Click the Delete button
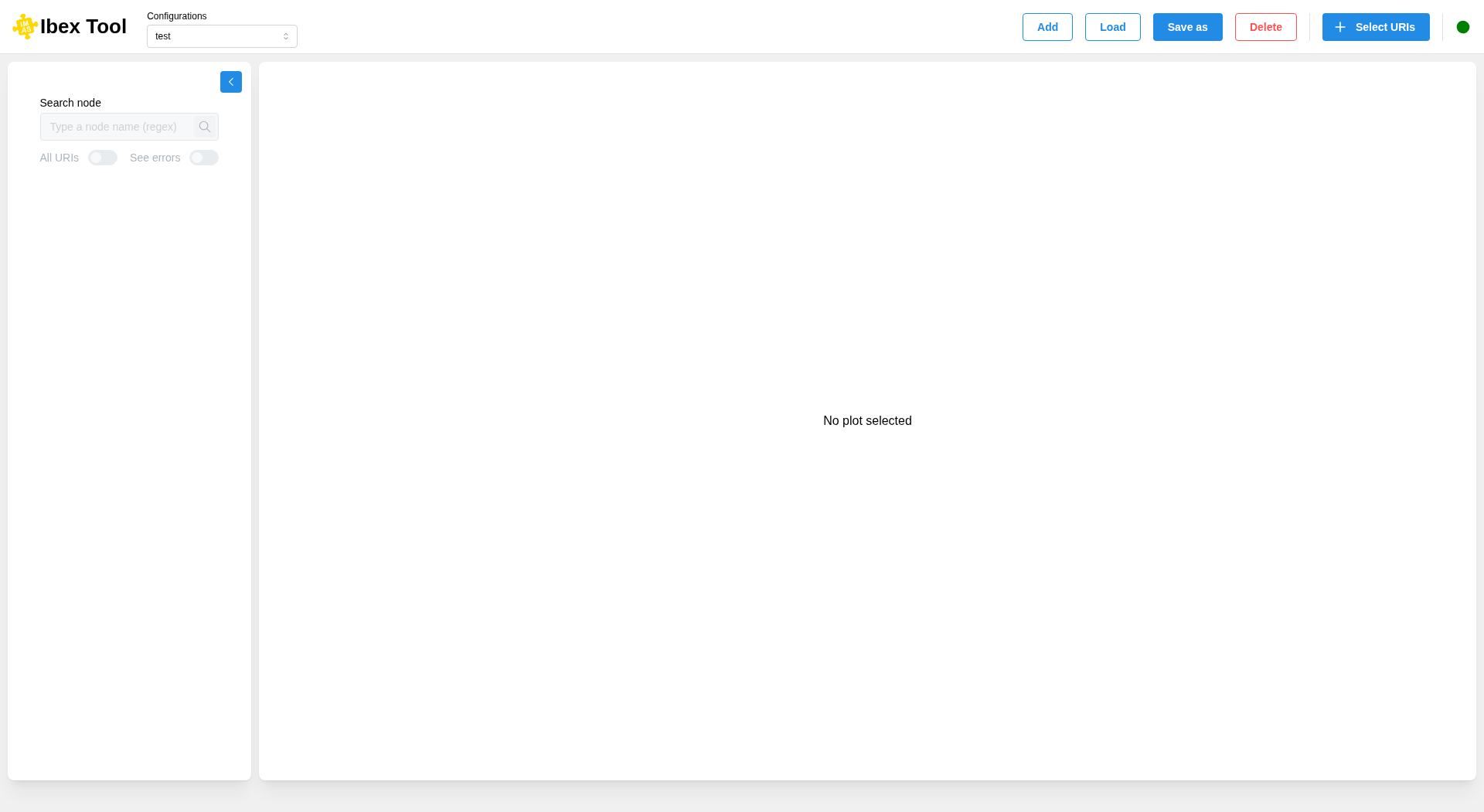This screenshot has height=812, width=1484. click(1266, 27)
